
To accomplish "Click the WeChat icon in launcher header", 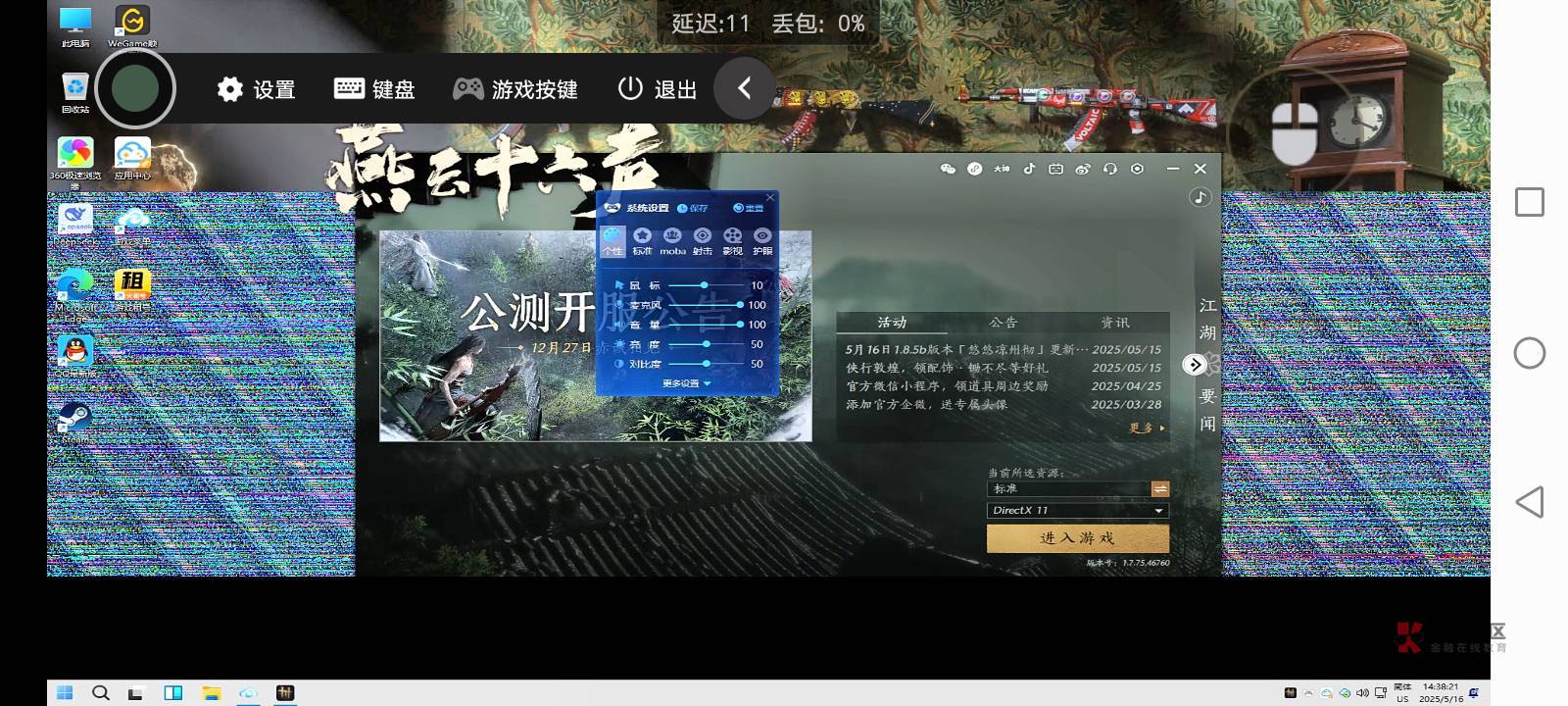I will click(948, 169).
